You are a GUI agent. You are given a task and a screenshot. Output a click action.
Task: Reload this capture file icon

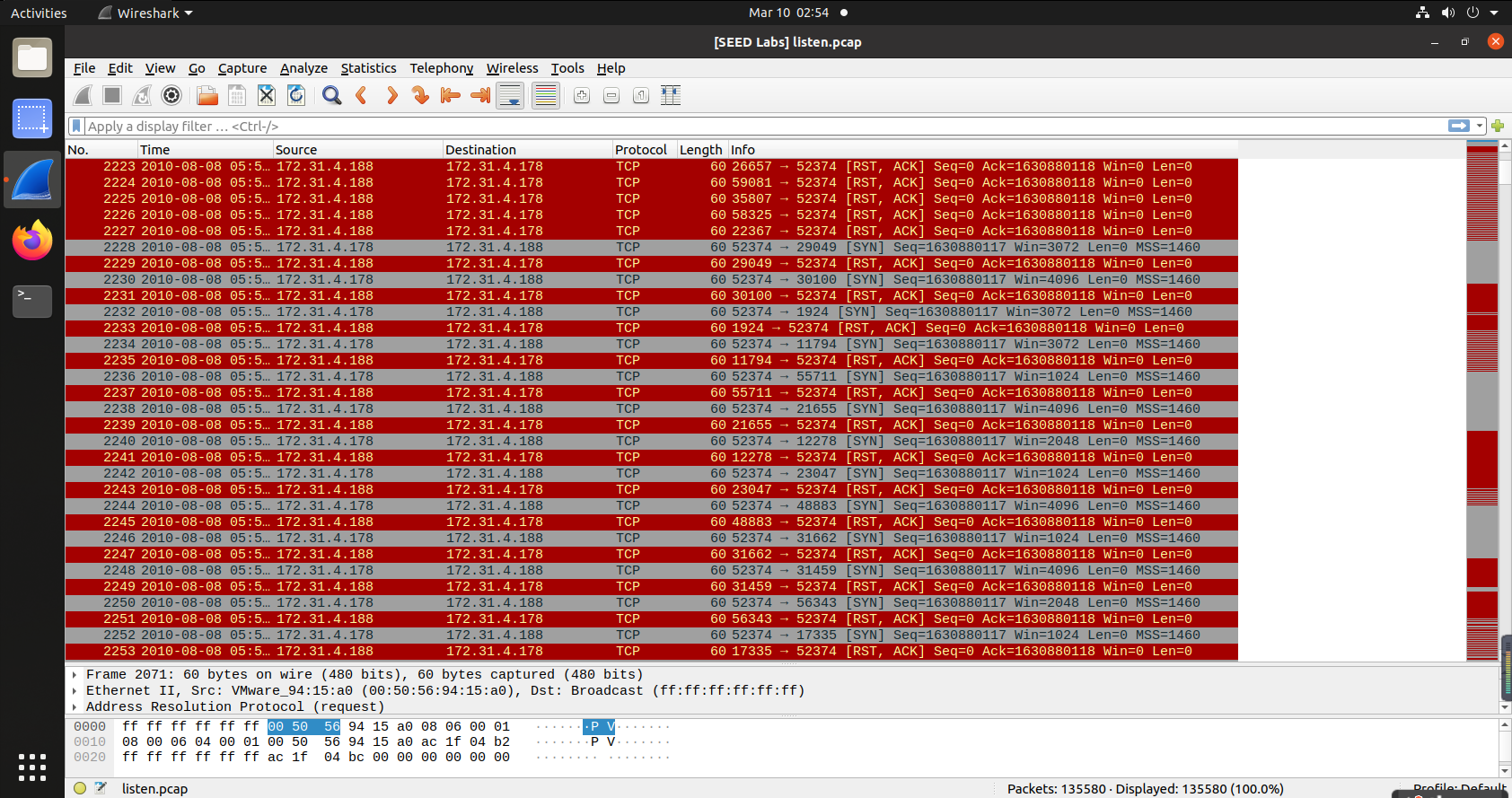tap(296, 95)
